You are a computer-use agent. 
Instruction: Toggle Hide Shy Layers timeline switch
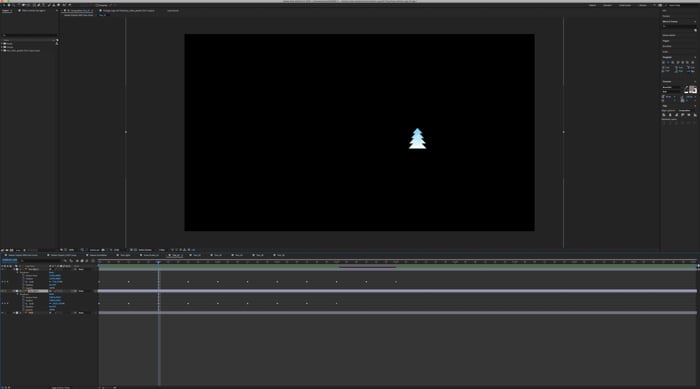click(77, 260)
